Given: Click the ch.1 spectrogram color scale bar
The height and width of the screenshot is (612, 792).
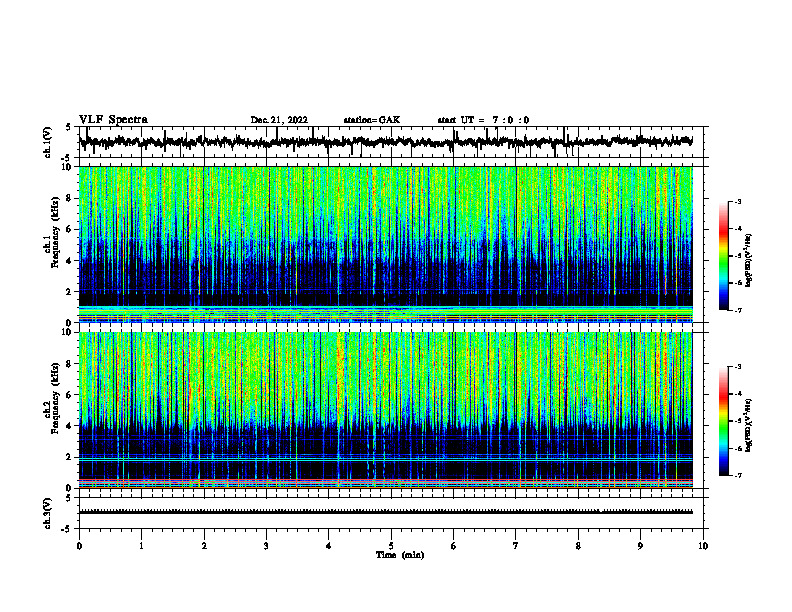Looking at the screenshot, I should click(724, 256).
